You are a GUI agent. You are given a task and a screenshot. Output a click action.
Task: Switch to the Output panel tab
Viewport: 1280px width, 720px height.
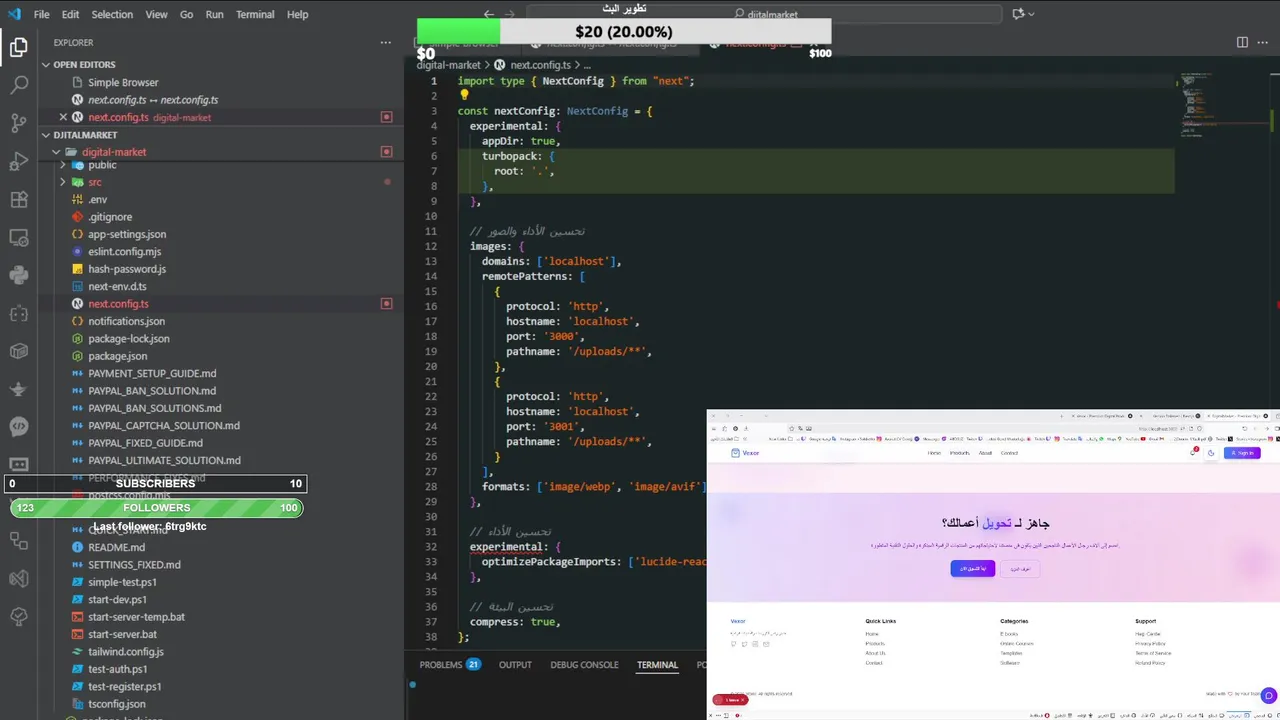[x=515, y=665]
